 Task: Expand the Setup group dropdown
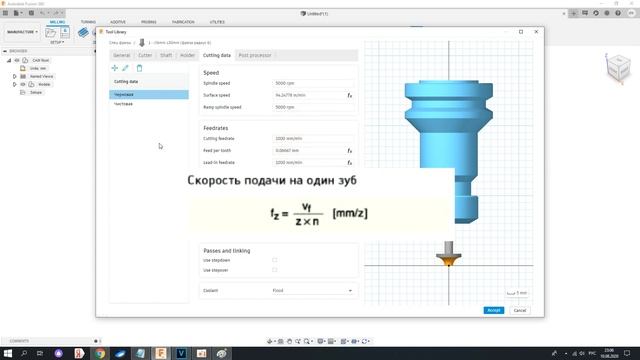57,42
